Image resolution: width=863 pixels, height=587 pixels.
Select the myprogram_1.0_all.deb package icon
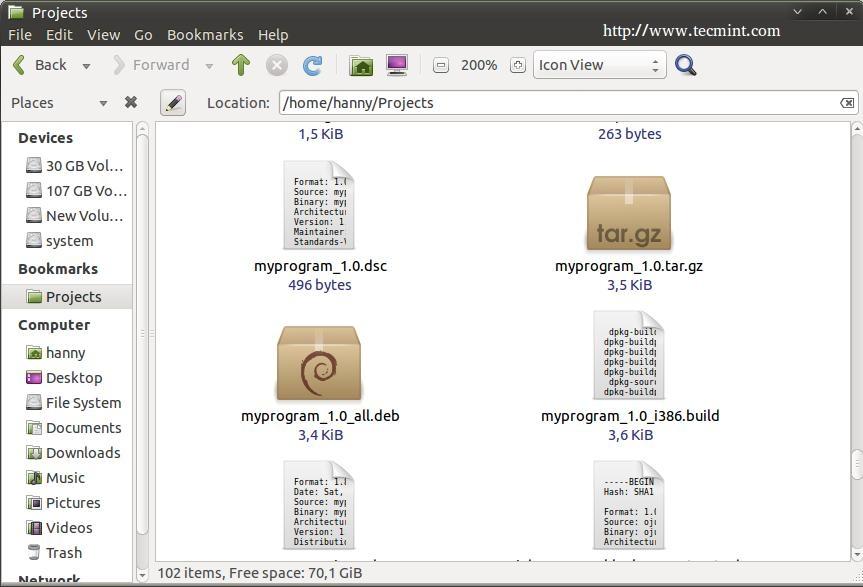point(319,363)
